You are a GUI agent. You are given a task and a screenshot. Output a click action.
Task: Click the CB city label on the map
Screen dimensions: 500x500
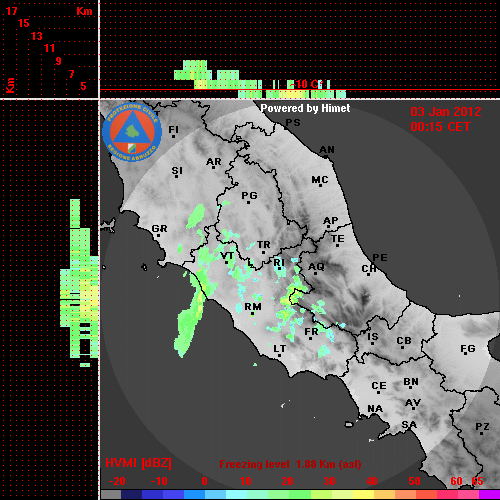[x=404, y=341]
